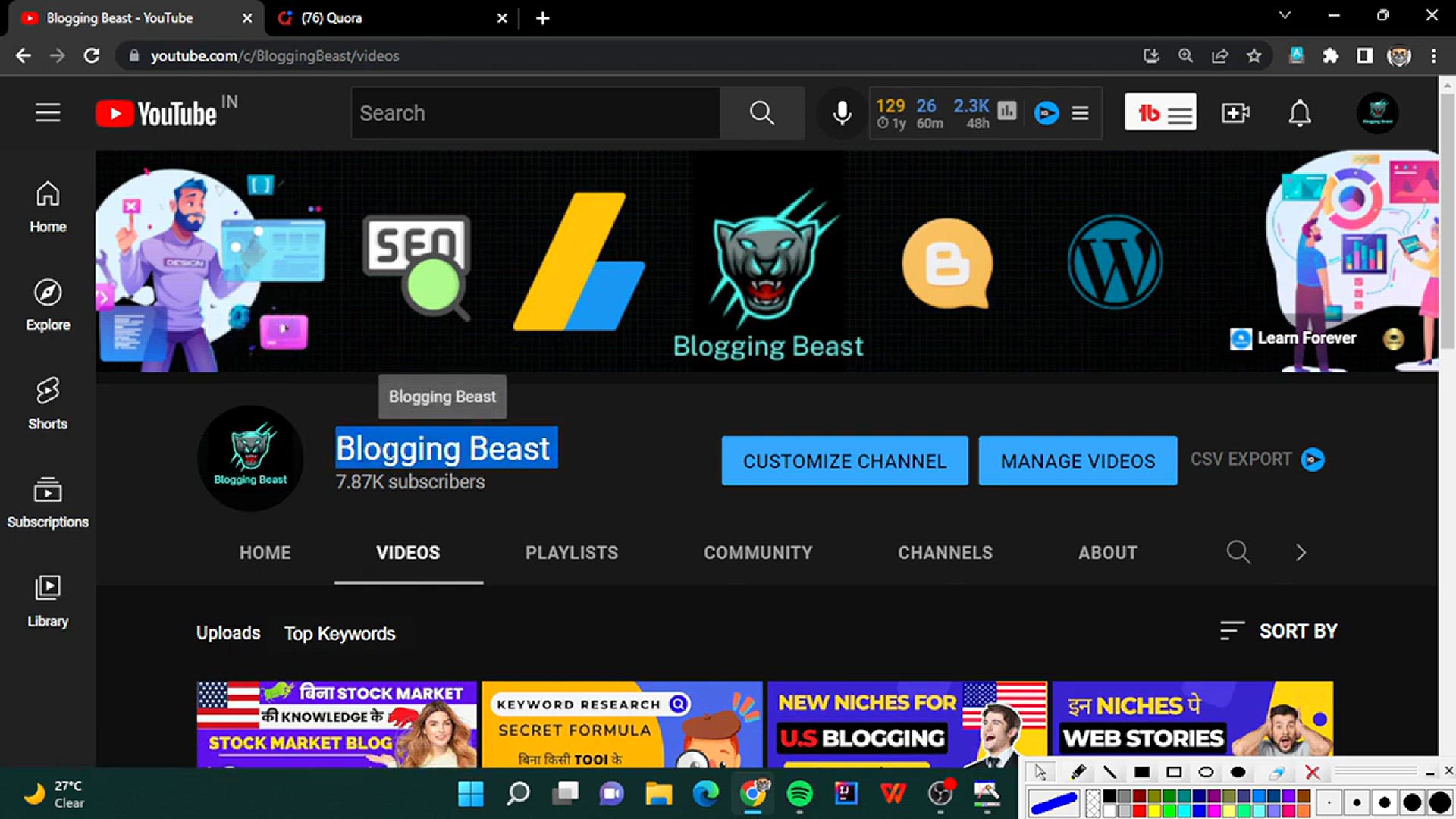Select the Videos channel tab

(x=408, y=553)
